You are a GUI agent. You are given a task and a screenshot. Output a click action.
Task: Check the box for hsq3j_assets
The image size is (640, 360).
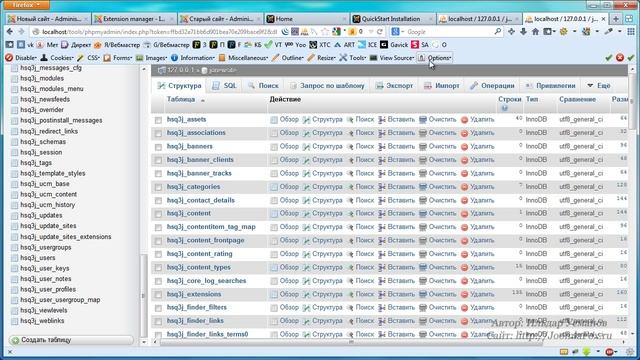click(158, 120)
